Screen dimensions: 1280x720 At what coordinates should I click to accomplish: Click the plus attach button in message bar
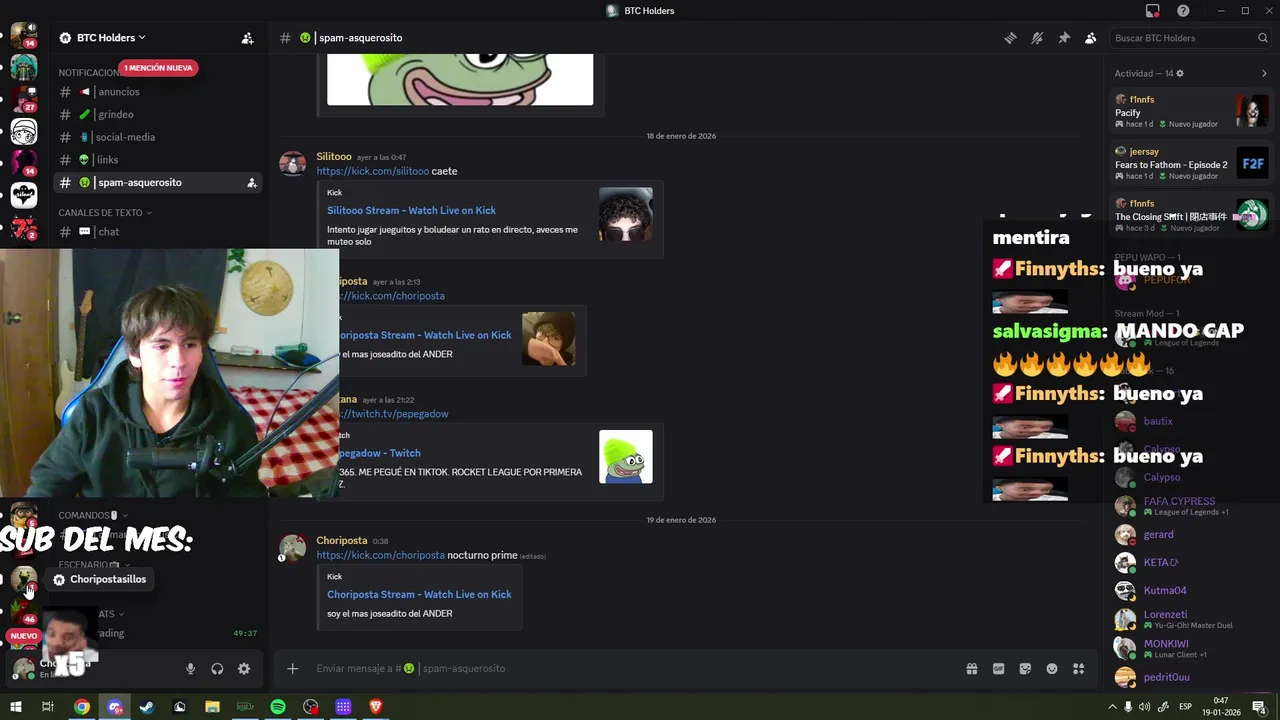[x=292, y=669]
